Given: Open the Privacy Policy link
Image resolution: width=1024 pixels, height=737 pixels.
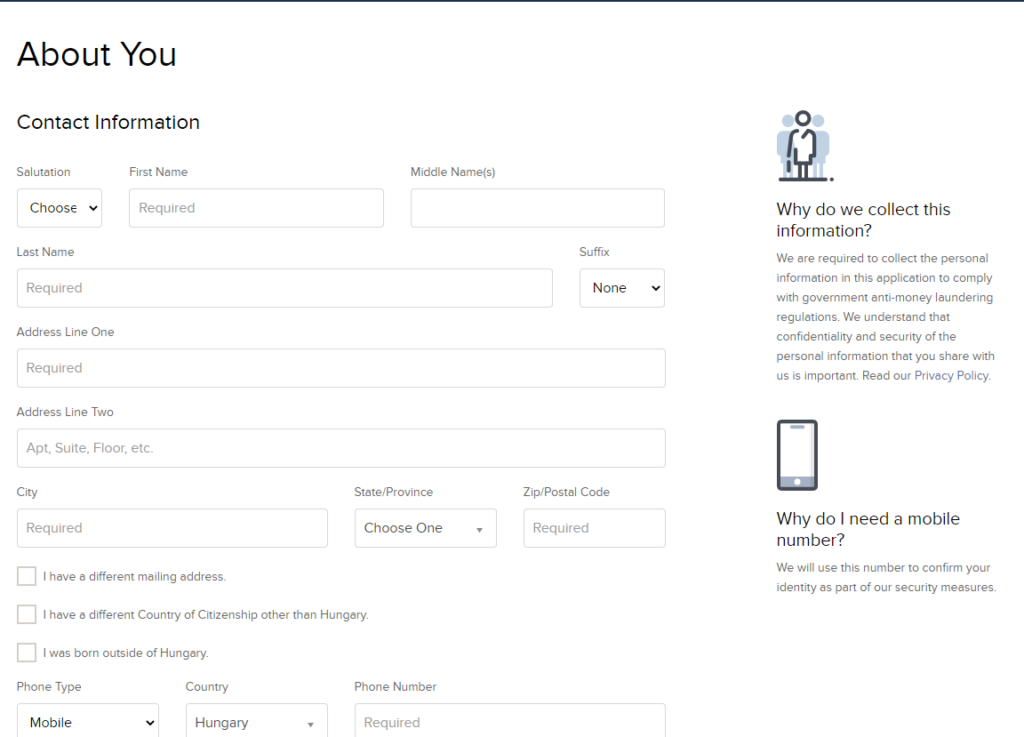Looking at the screenshot, I should [x=951, y=376].
